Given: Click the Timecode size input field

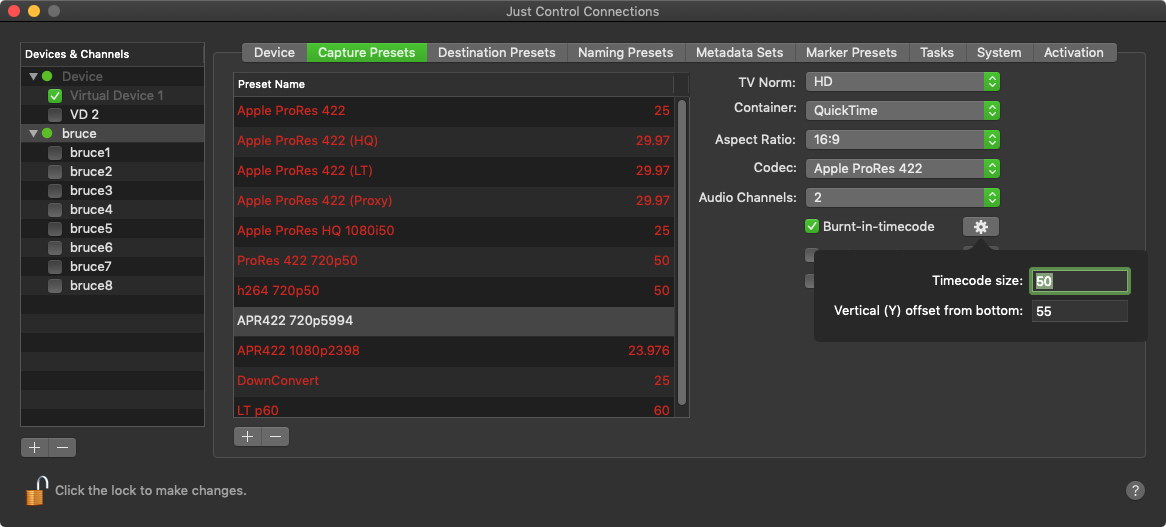Looking at the screenshot, I should (1080, 282).
